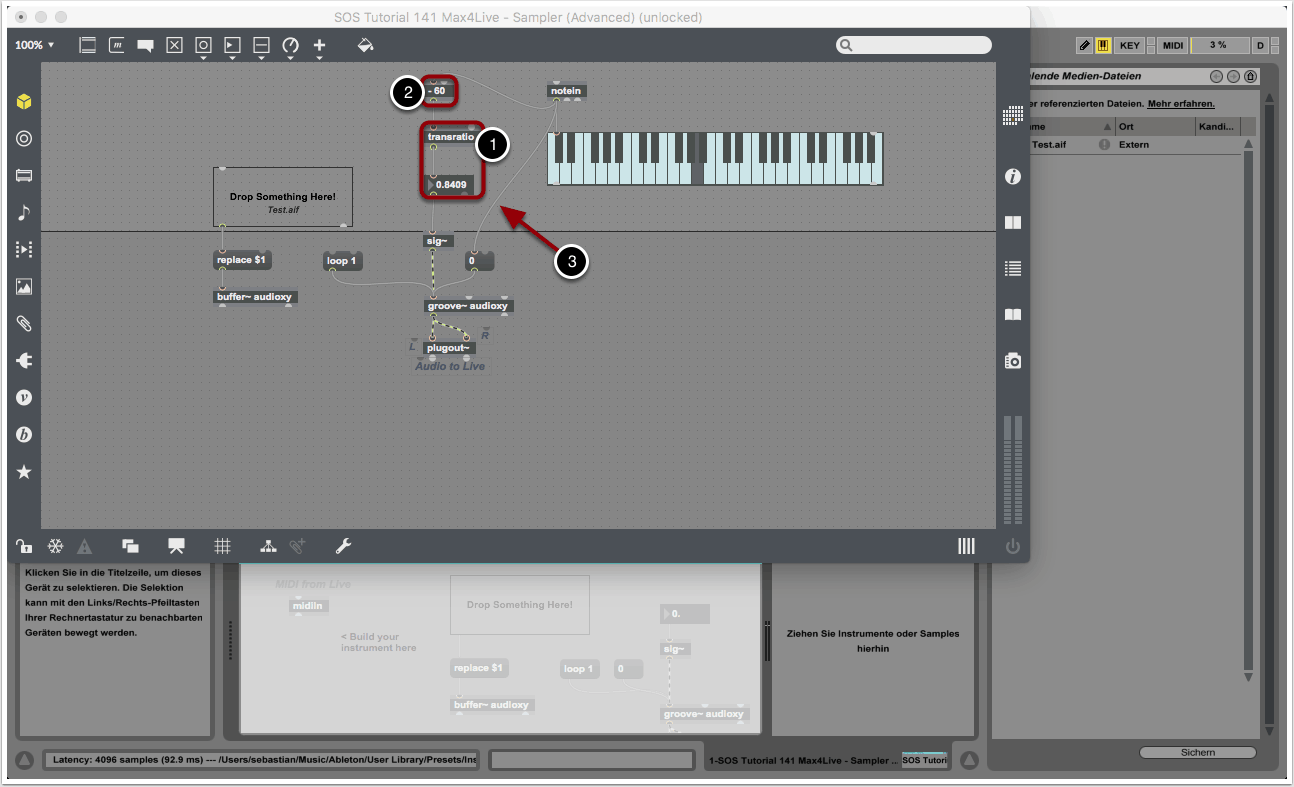Toggle the patcher lock icon

24,546
